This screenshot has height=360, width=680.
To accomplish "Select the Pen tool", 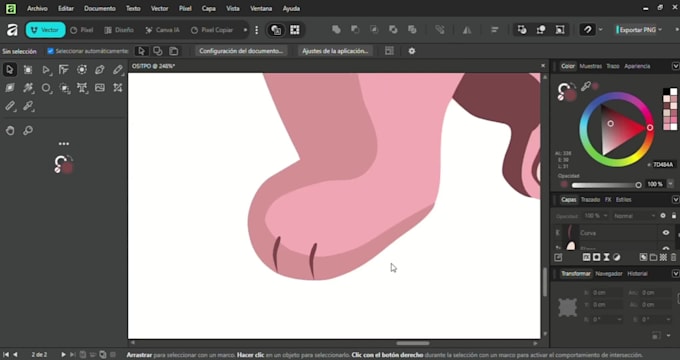I will pyautogui.click(x=100, y=70).
